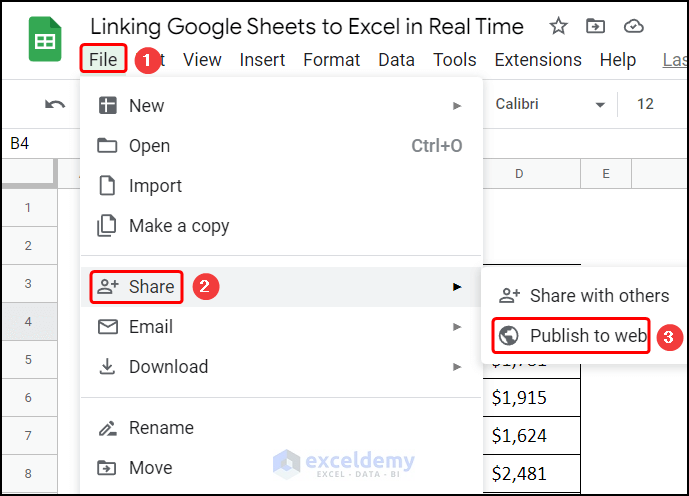This screenshot has width=689, height=496.
Task: Select row 2 header
Action: (29, 246)
